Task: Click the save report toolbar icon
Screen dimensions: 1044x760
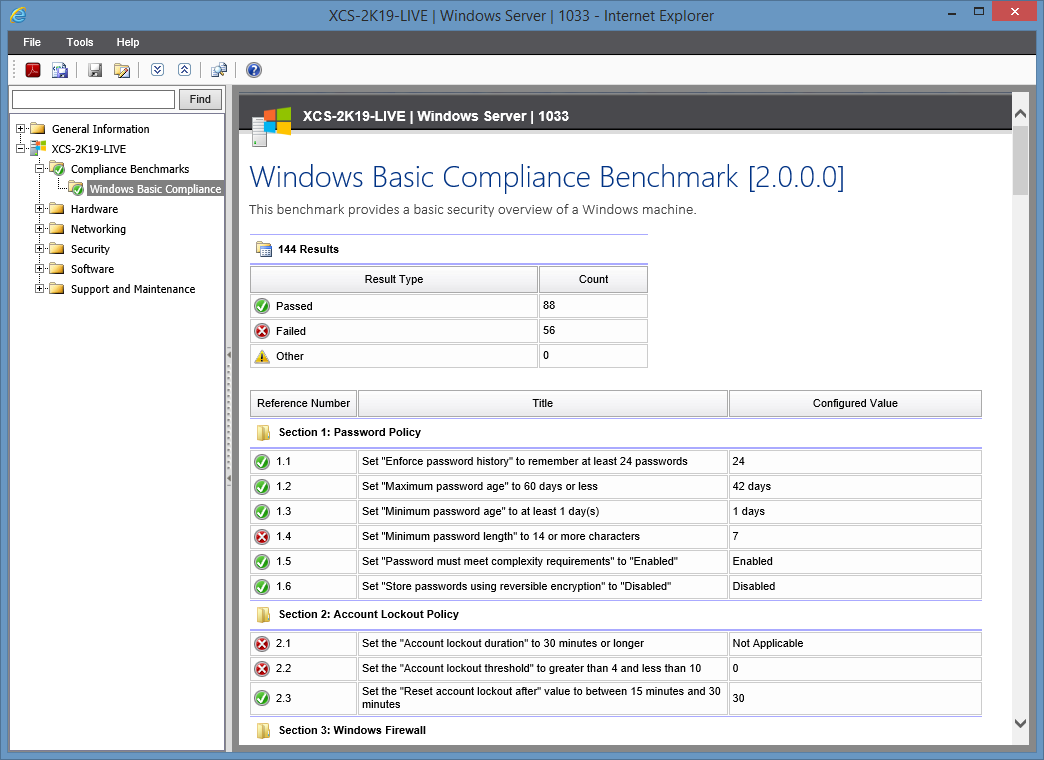Action: (x=94, y=70)
